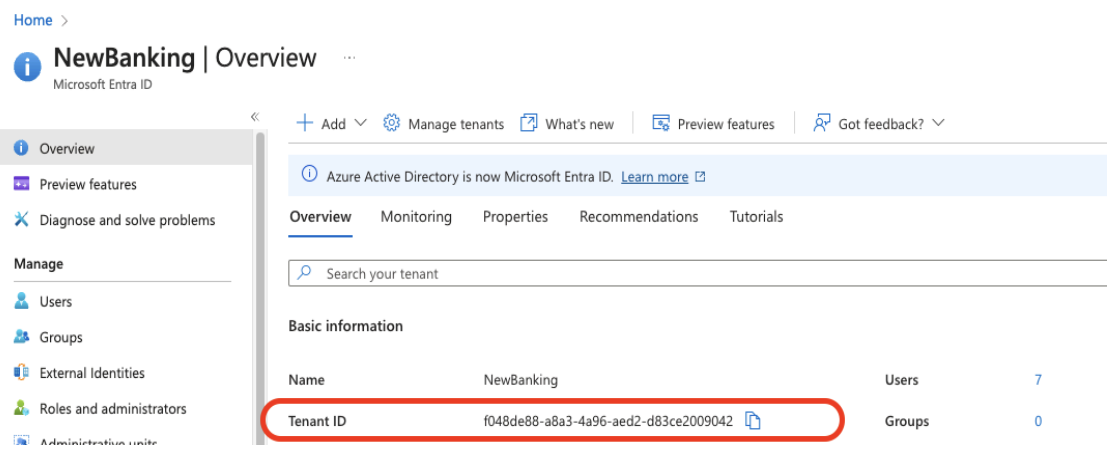Click the Groups icon in the sidebar
Image resolution: width=1110 pixels, height=456 pixels.
tap(21, 337)
